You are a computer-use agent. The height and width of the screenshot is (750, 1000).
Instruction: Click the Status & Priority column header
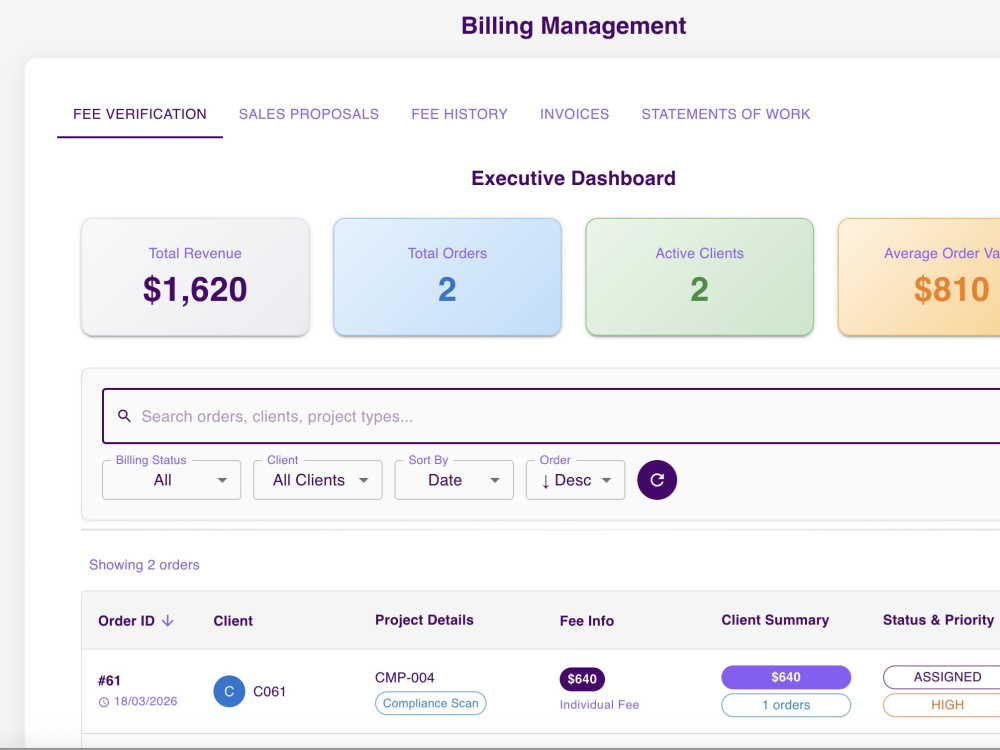(x=938, y=620)
